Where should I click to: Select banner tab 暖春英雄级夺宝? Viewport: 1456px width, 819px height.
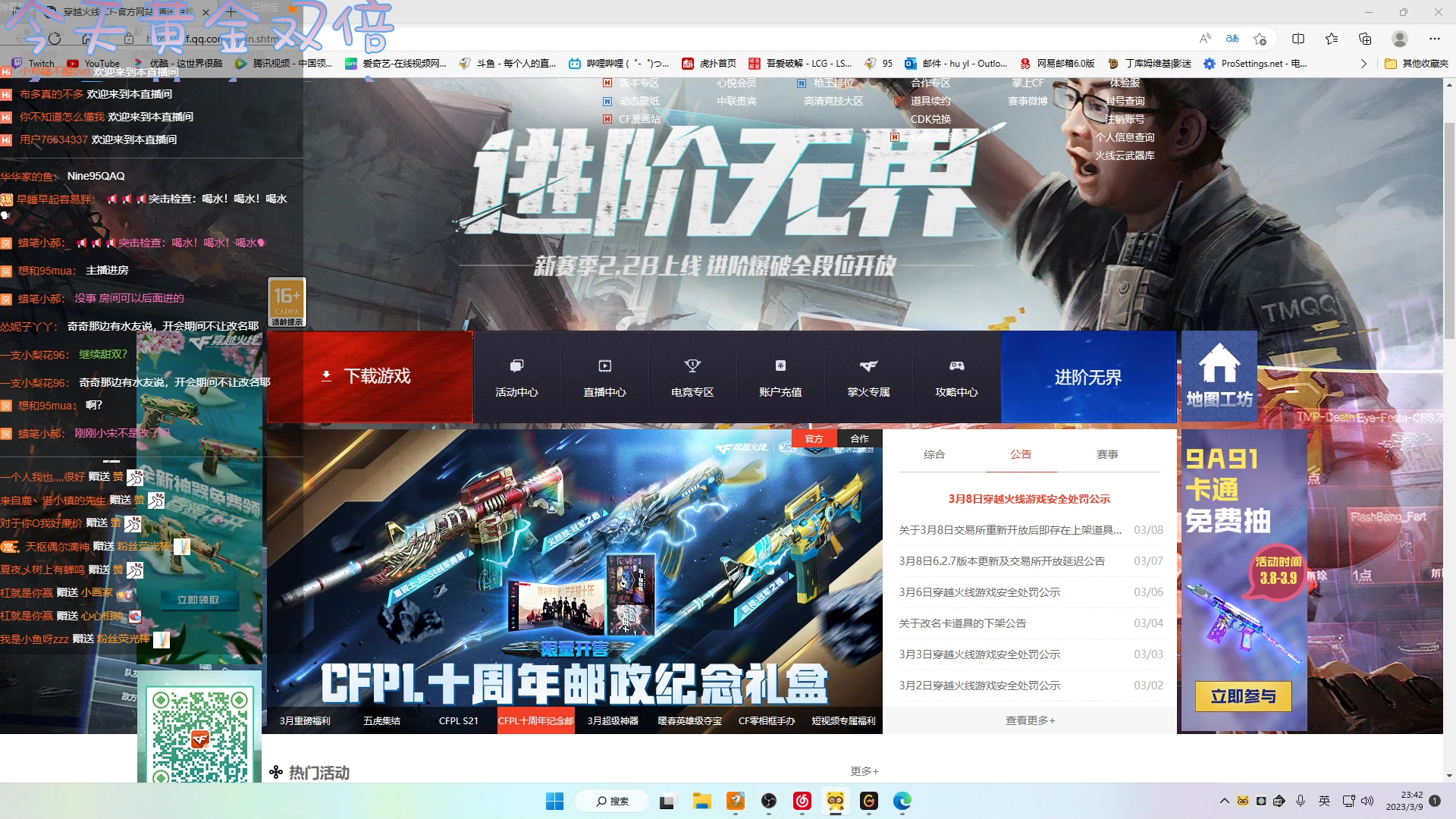tap(689, 720)
